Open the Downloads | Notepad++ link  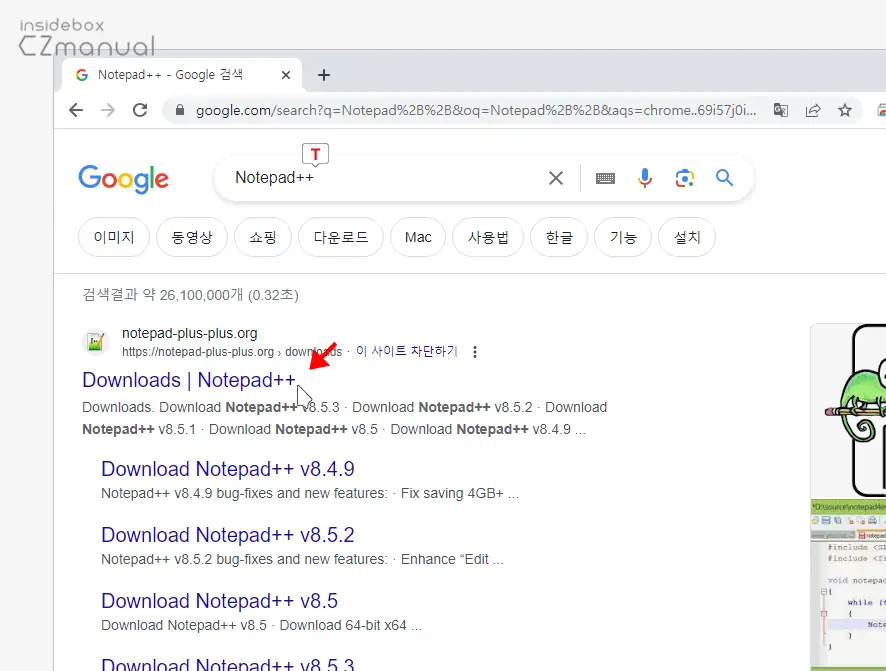pyautogui.click(x=191, y=380)
